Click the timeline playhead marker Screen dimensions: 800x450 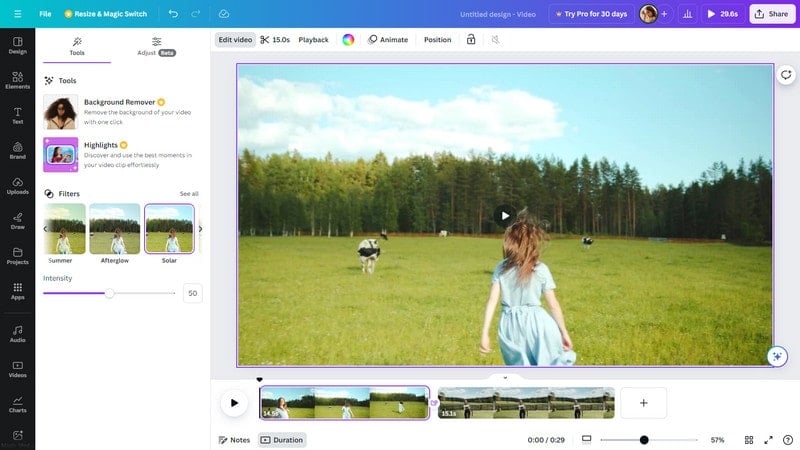[x=259, y=380]
